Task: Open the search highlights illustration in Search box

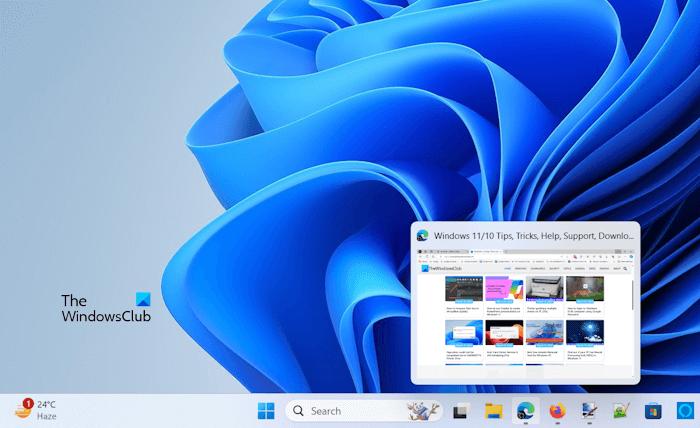Action: [x=423, y=410]
